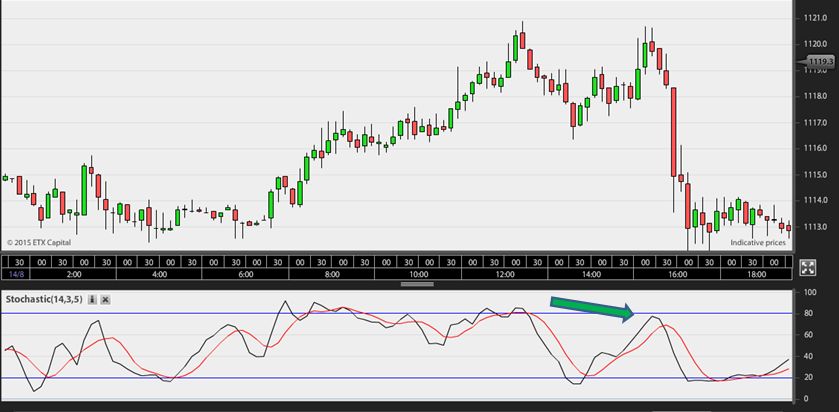Remove the Stochastic indicator with X
Viewport: 839px width, 412px height.
pyautogui.click(x=105, y=300)
